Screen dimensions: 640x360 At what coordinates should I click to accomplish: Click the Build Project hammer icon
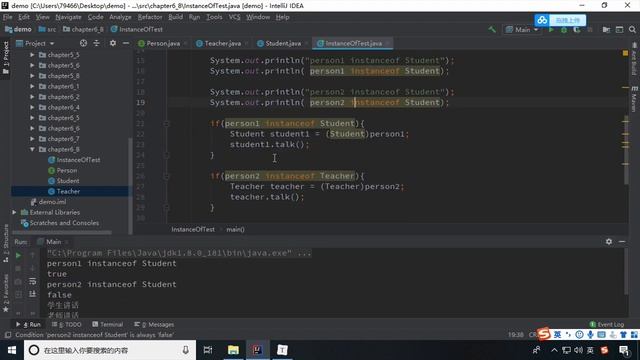point(492,29)
